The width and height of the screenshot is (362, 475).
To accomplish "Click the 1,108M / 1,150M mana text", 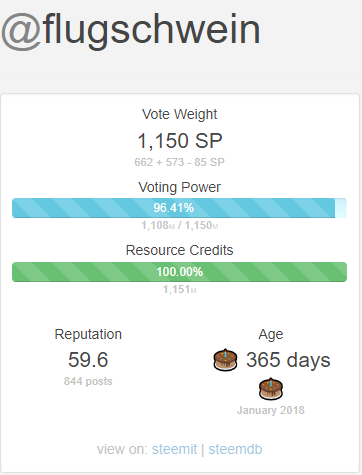I will [x=180, y=226].
